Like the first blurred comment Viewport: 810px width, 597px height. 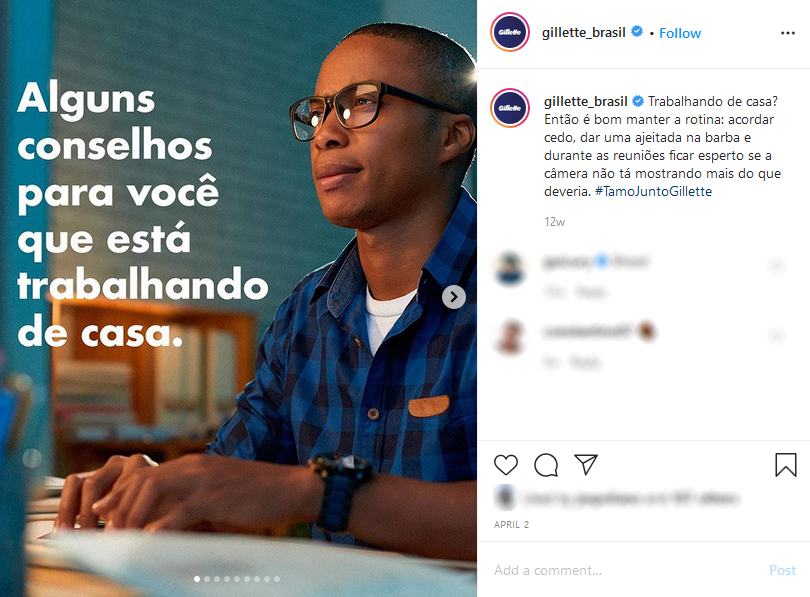coord(777,267)
